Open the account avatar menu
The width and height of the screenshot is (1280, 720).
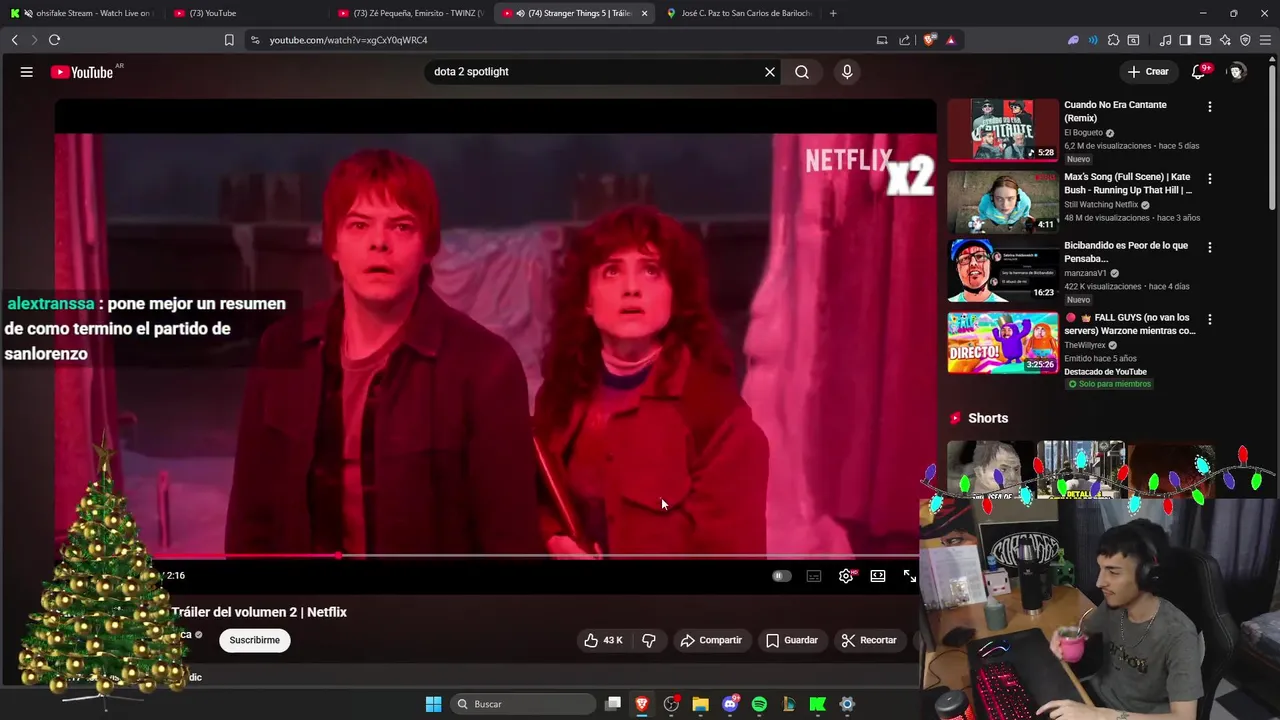click(1237, 72)
